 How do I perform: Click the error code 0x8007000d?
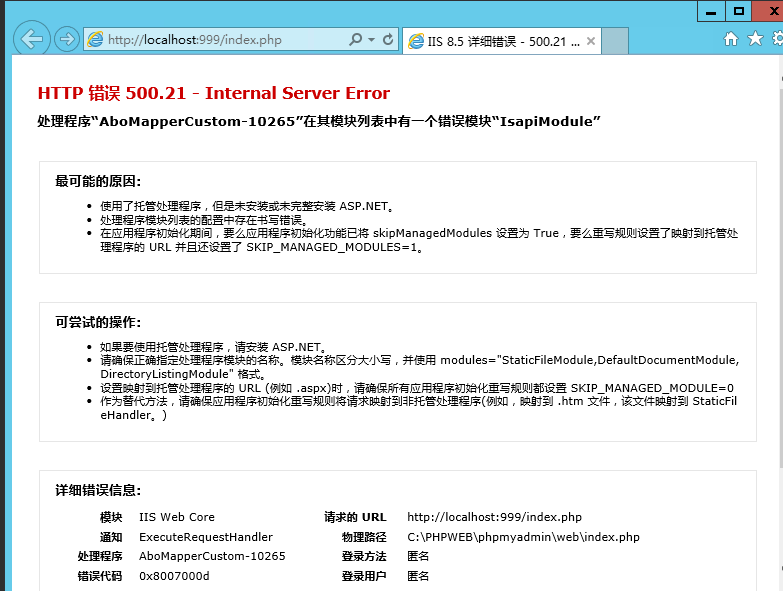pyautogui.click(x=174, y=576)
